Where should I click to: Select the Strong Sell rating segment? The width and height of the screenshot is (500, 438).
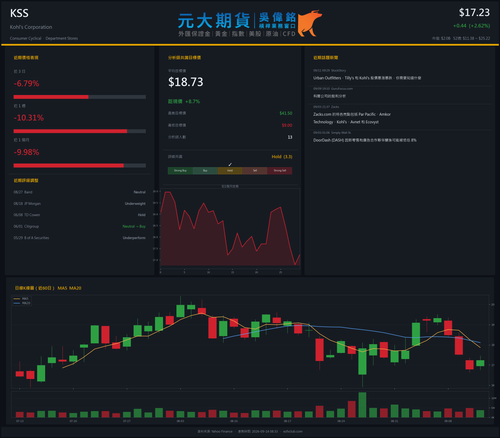(x=280, y=171)
